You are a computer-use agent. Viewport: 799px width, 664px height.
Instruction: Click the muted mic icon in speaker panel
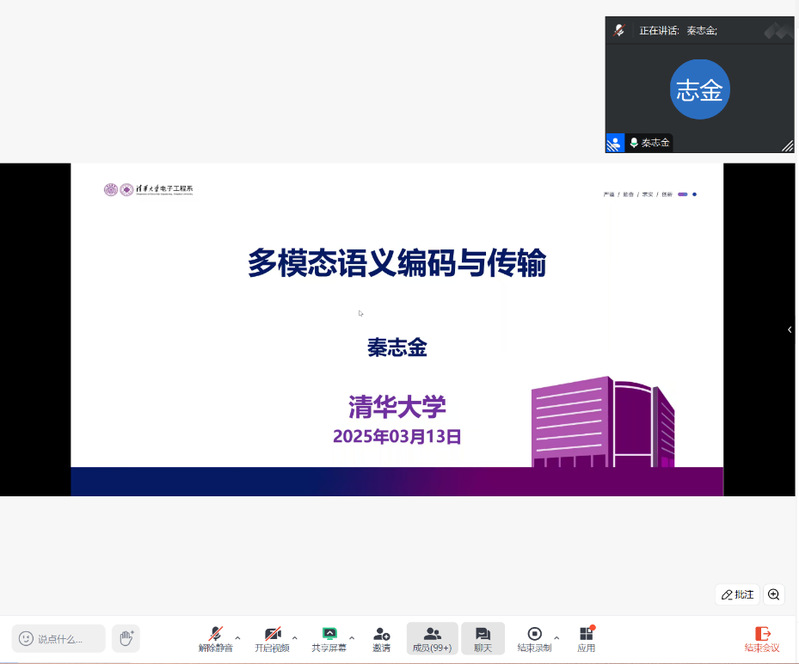coord(620,30)
